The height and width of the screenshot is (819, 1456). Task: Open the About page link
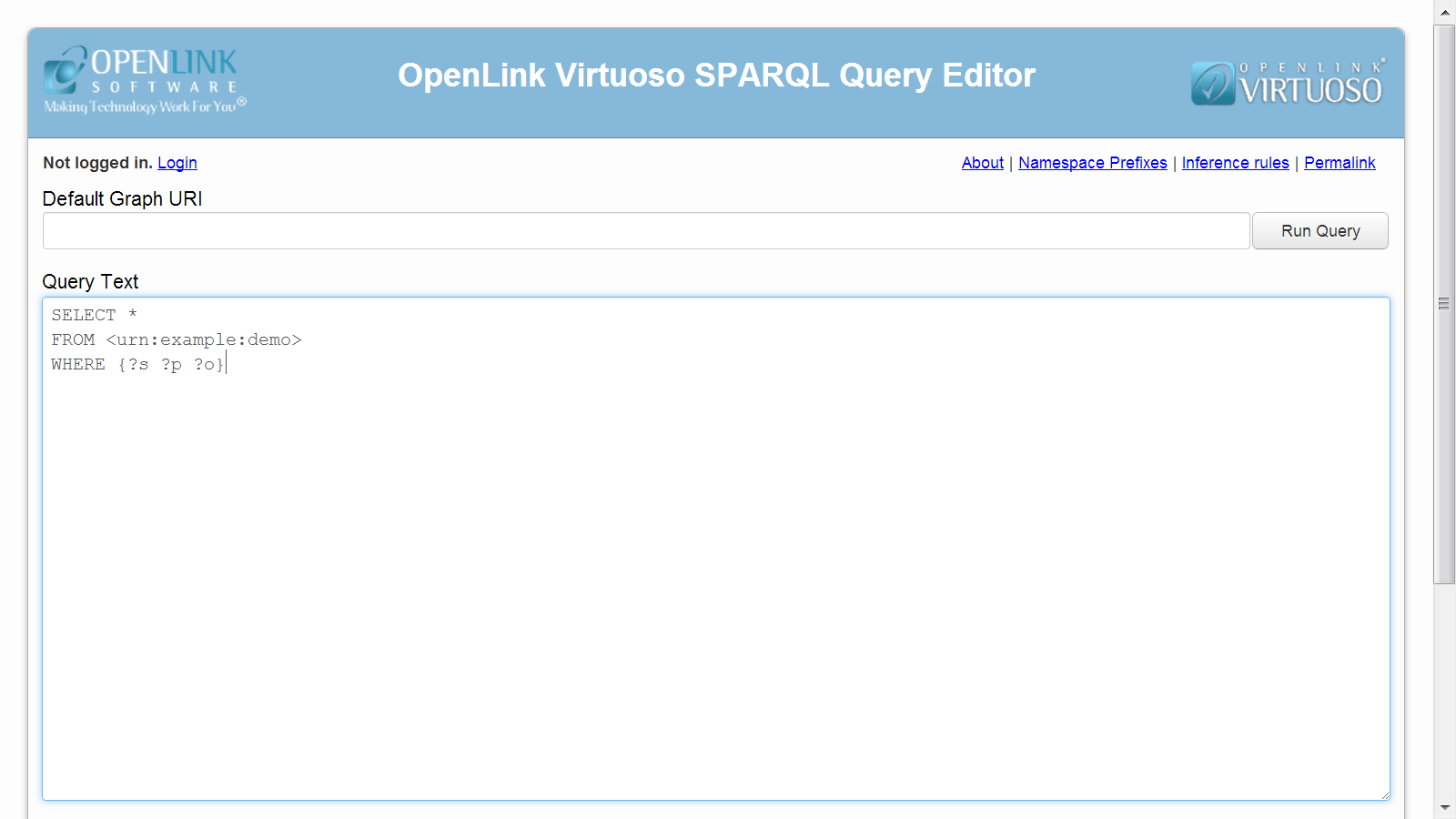point(982,163)
